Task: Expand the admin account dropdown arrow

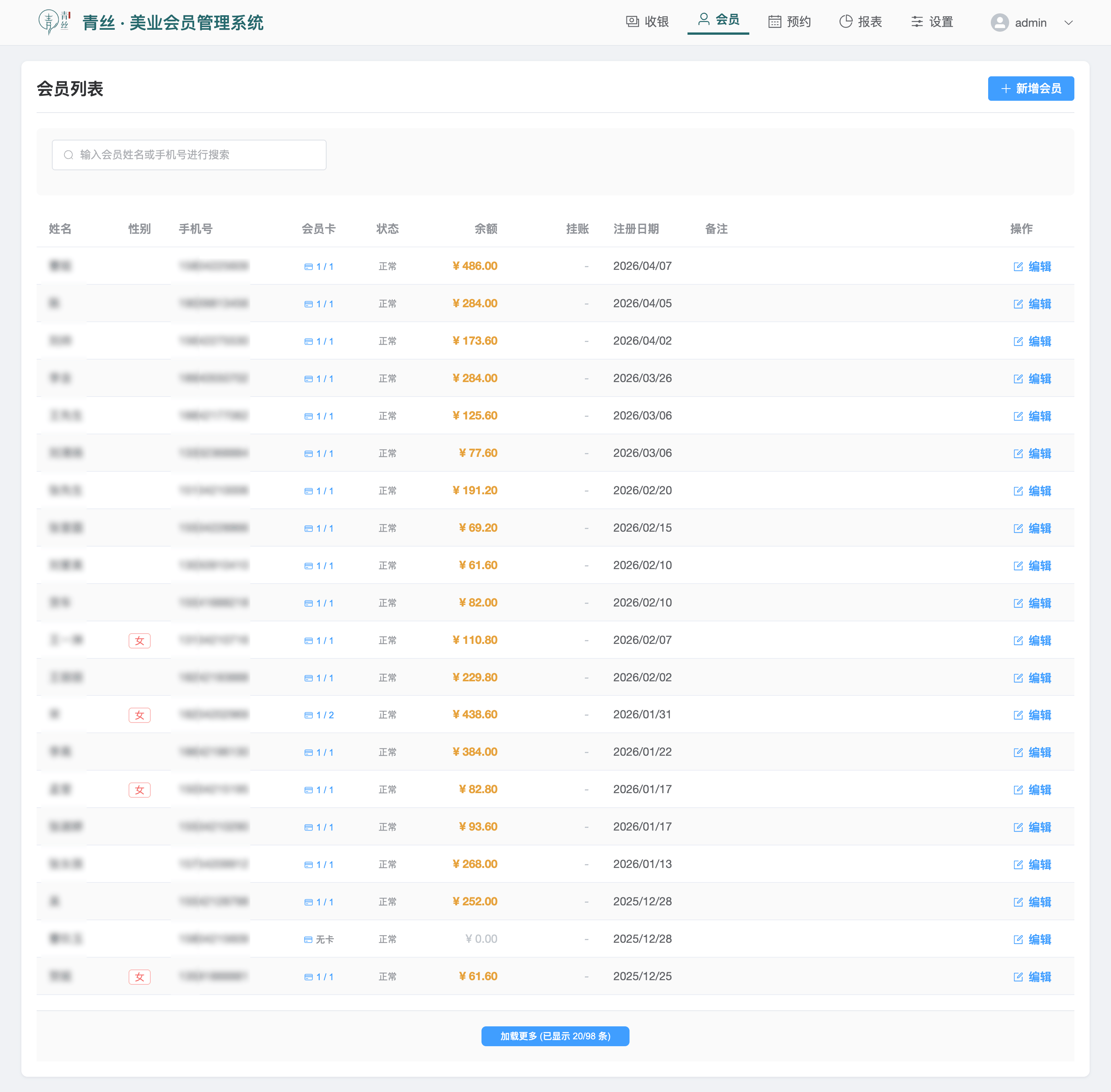Action: coord(1068,23)
